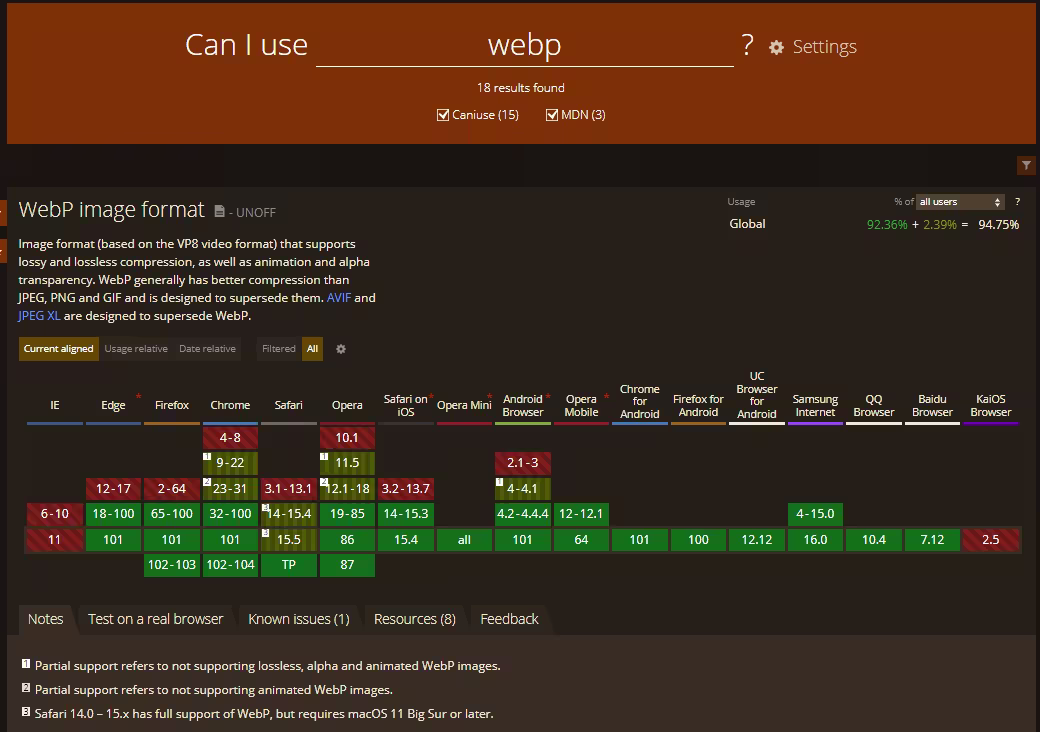Image resolution: width=1040 pixels, height=732 pixels.
Task: Select Opera Mobile 12-12.1 cell
Action: (581, 514)
